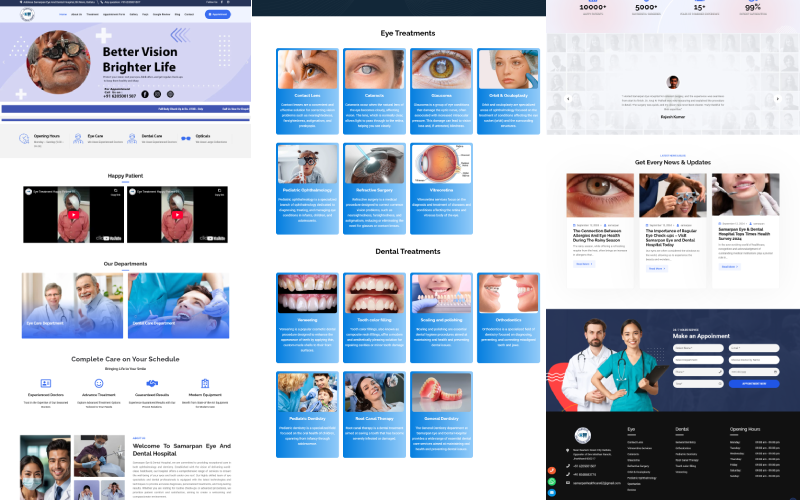Open the About Us menu item
Viewport: 800px width, 500px height.
coord(78,15)
